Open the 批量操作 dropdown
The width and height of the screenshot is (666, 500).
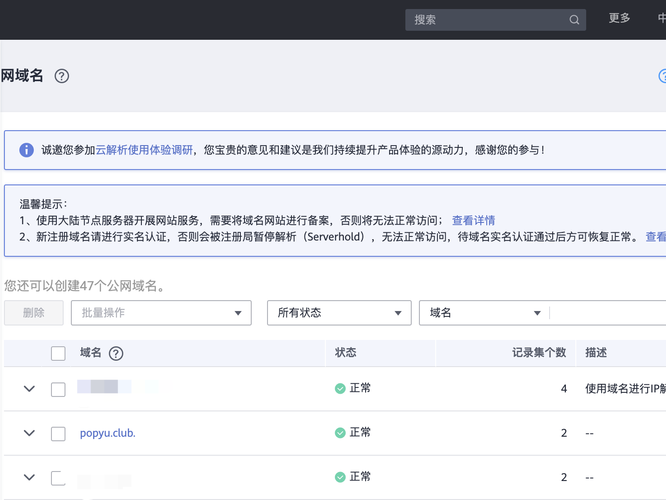point(161,313)
